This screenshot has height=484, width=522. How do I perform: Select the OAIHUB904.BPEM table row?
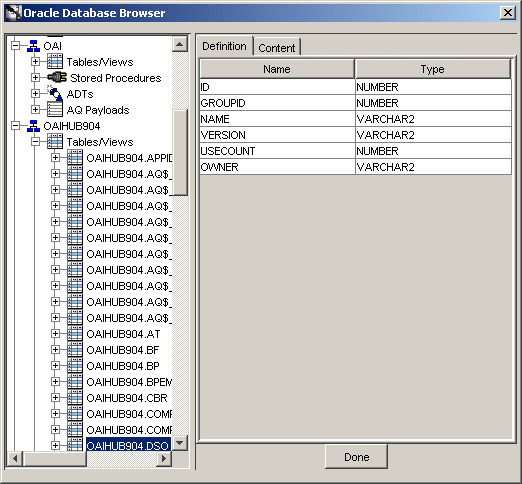129,382
